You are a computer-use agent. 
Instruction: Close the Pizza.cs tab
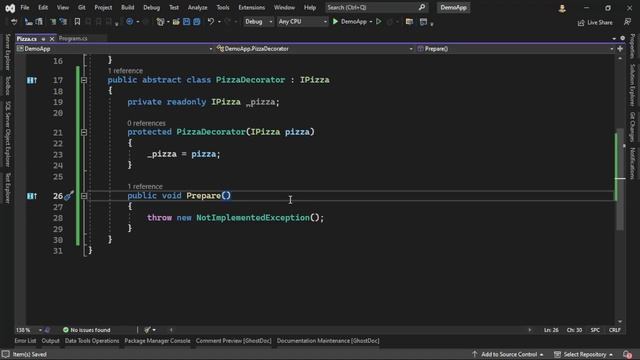[x=52, y=39]
